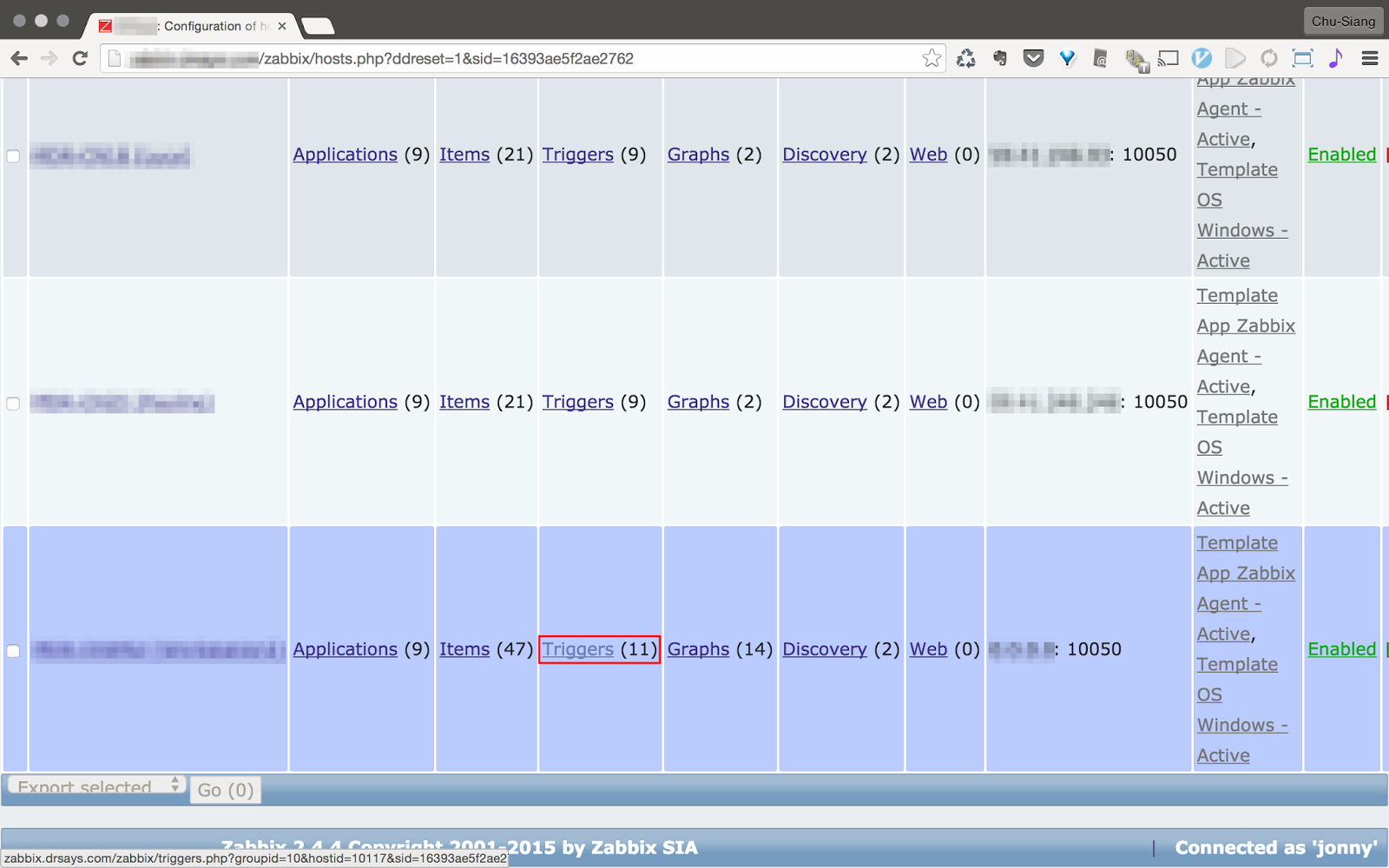Open Applications link in the top host row
The height and width of the screenshot is (868, 1389).
coord(345,155)
